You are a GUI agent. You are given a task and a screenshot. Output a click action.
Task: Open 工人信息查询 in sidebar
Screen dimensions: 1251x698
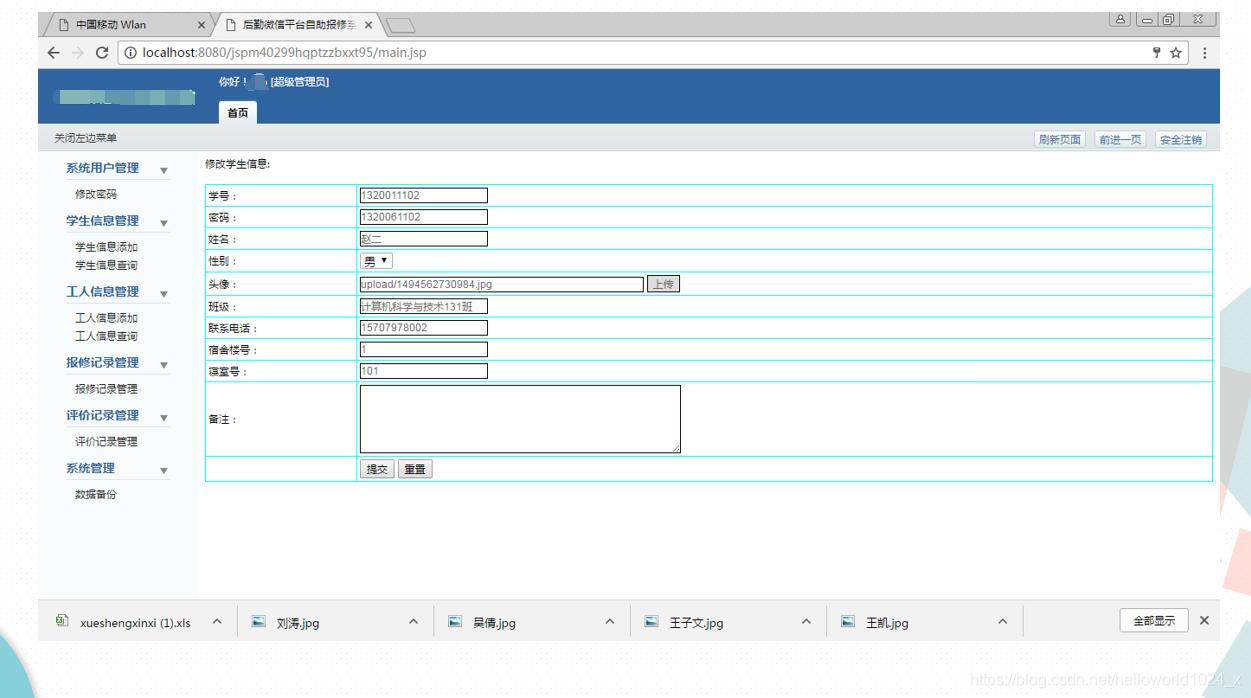[106, 336]
